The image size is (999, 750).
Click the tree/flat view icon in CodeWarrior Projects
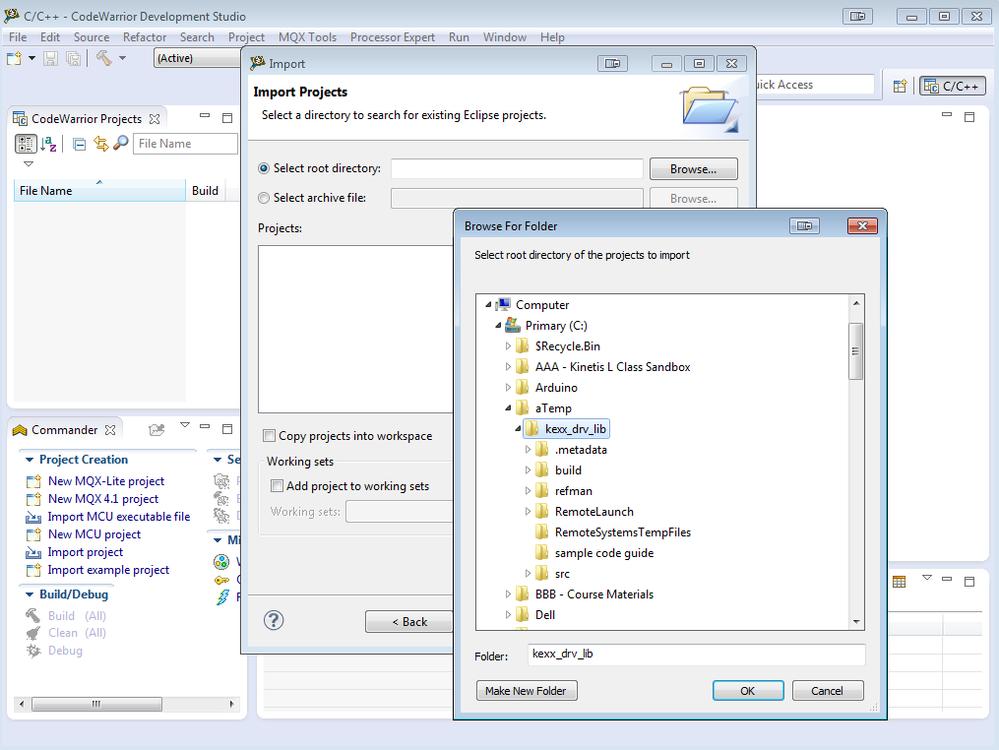tap(25, 144)
